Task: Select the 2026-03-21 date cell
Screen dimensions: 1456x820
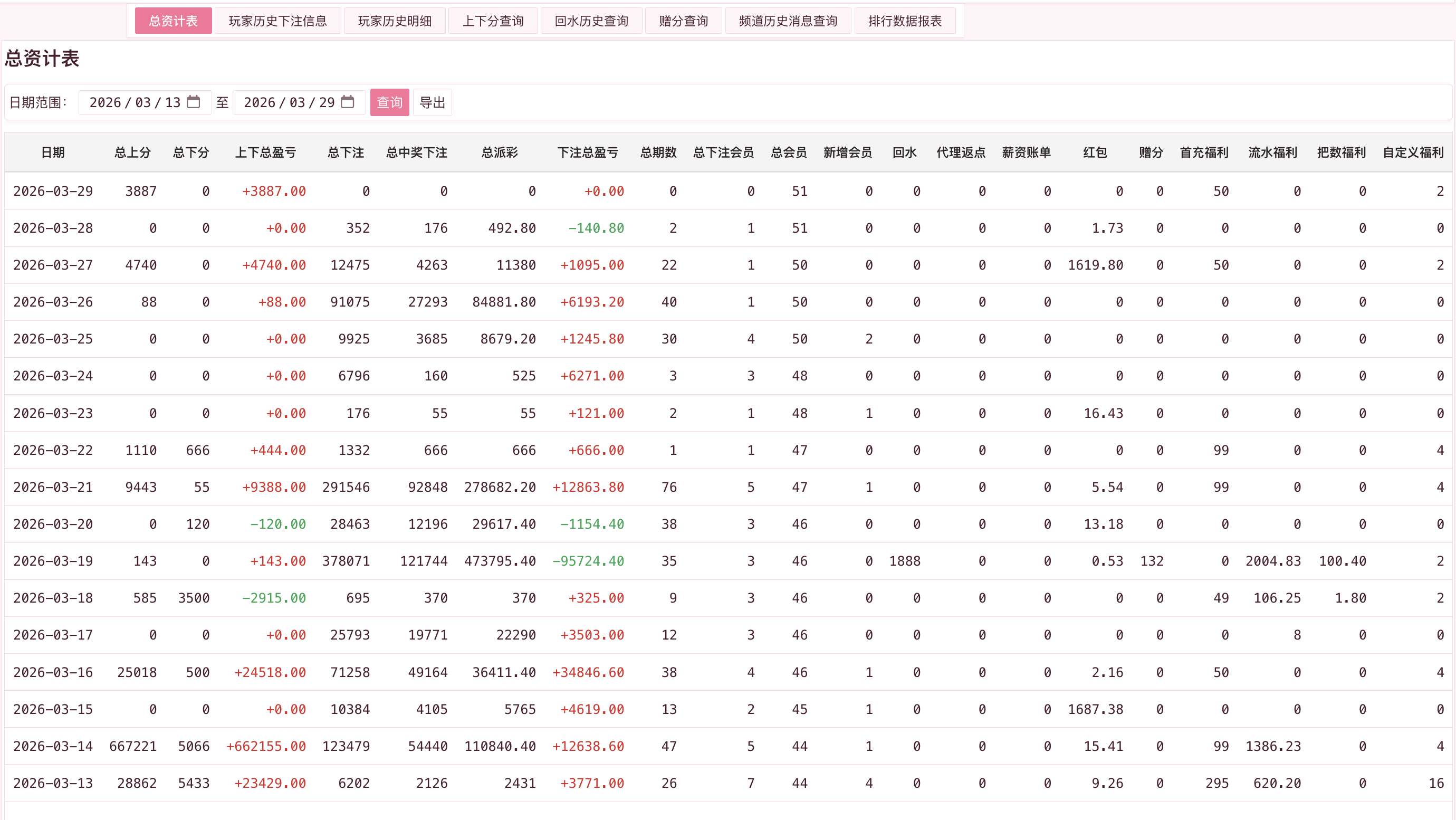Action: pos(53,487)
